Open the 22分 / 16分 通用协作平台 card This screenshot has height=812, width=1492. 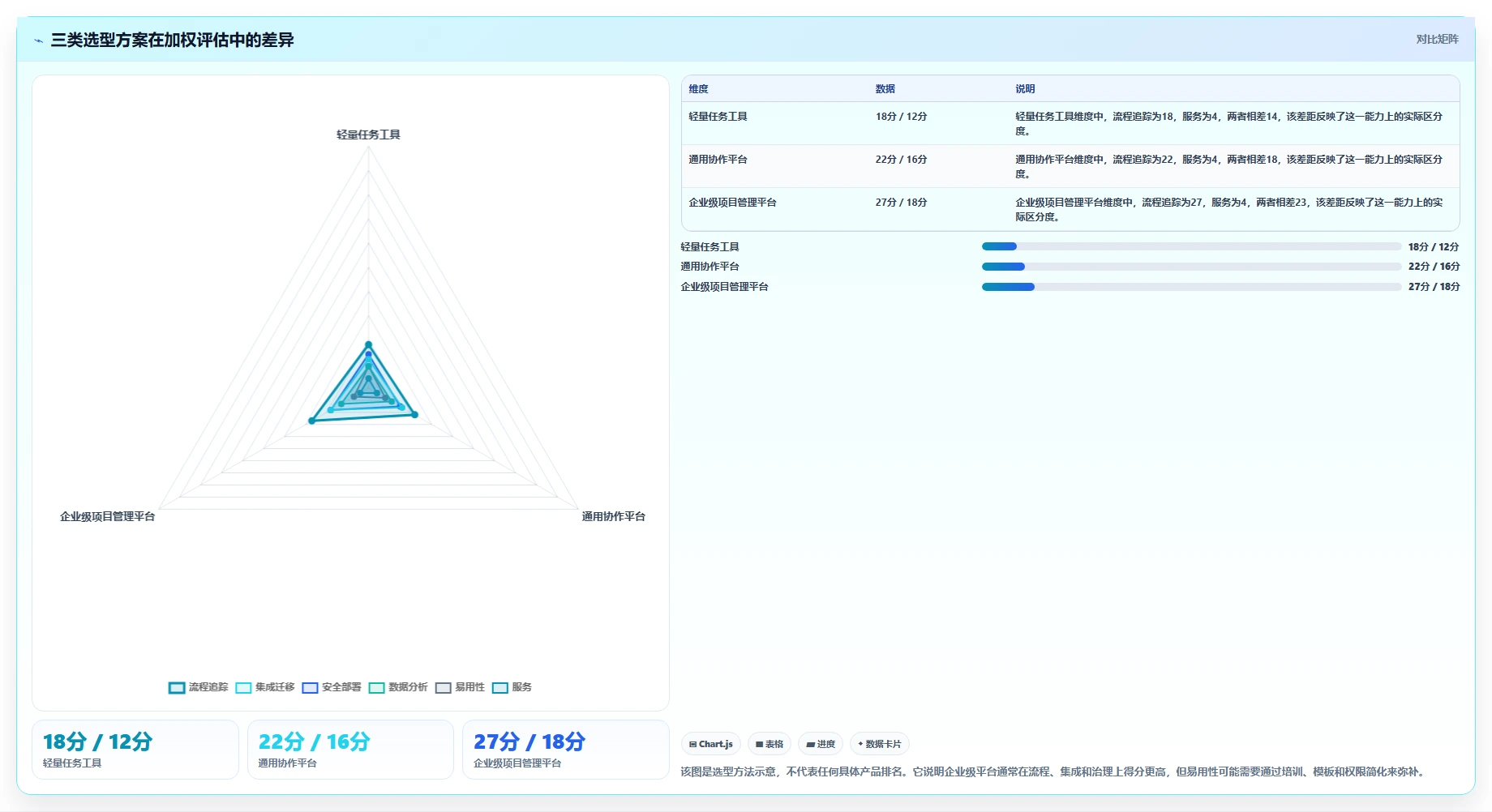350,750
